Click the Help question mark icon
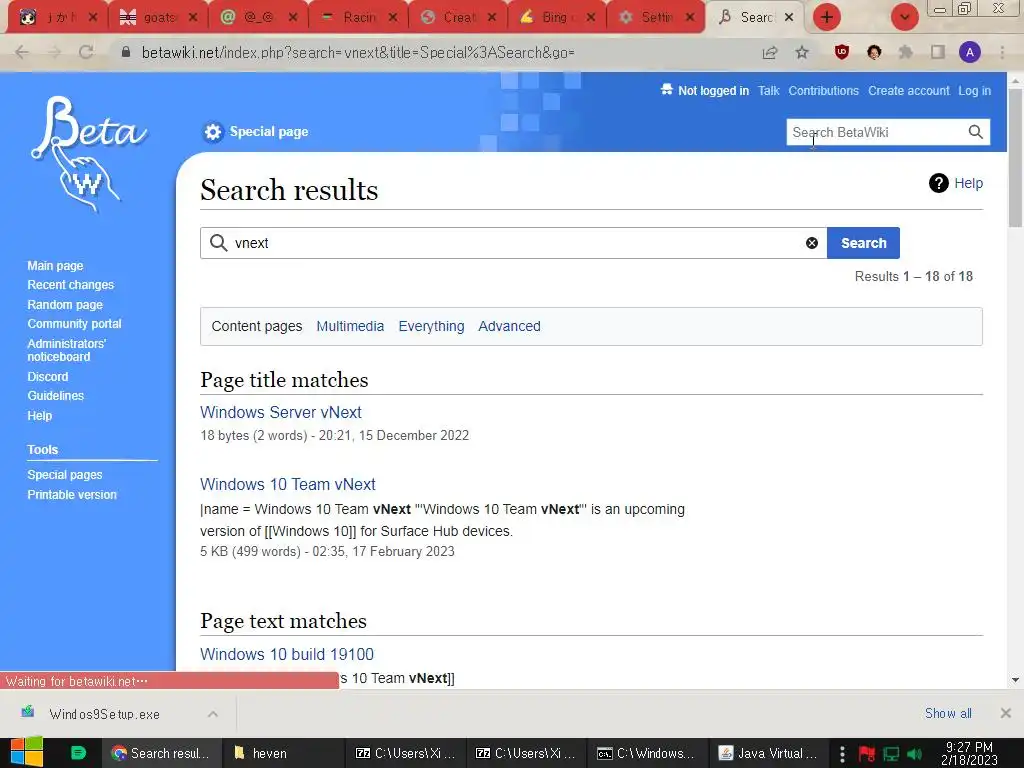The height and width of the screenshot is (768, 1024). point(938,184)
